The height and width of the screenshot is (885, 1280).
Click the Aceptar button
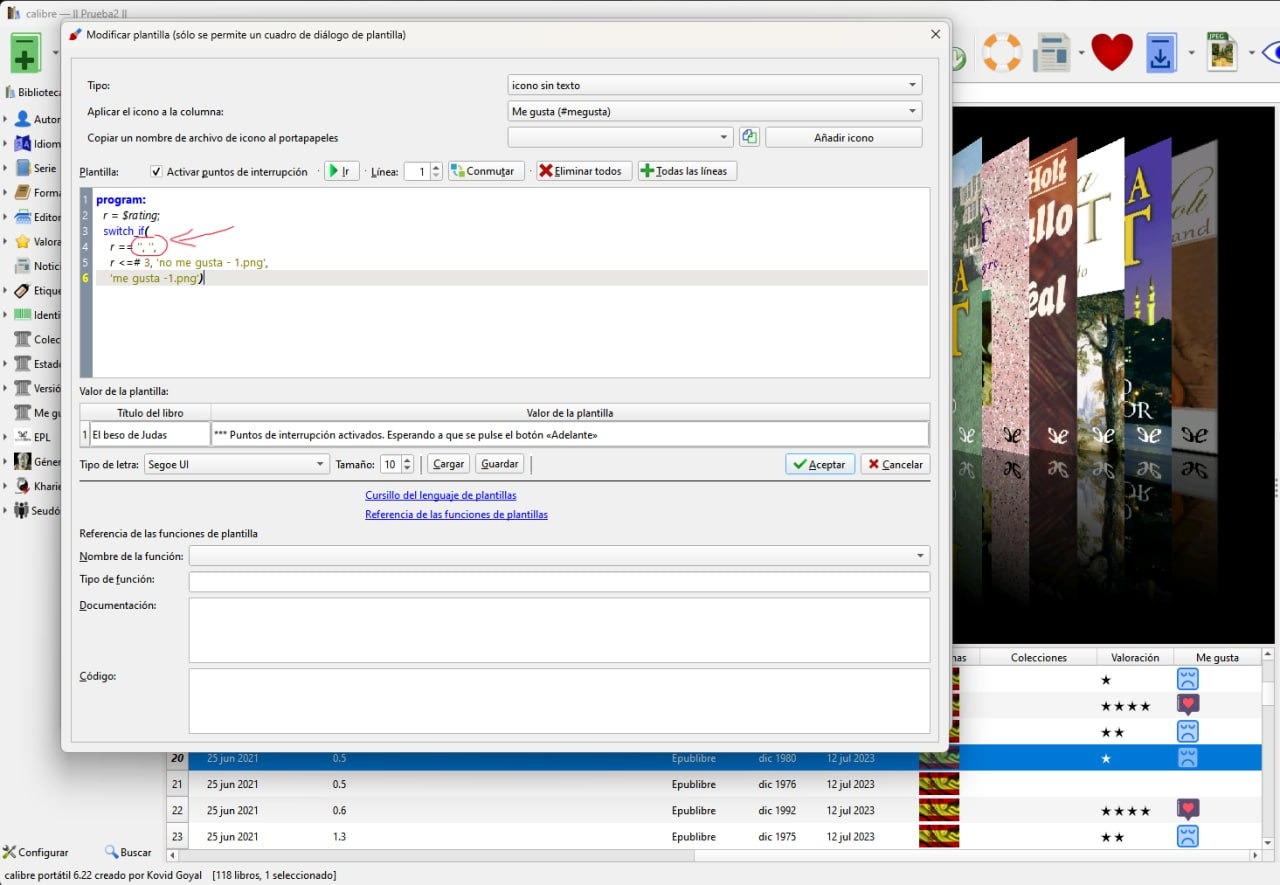pyautogui.click(x=819, y=464)
